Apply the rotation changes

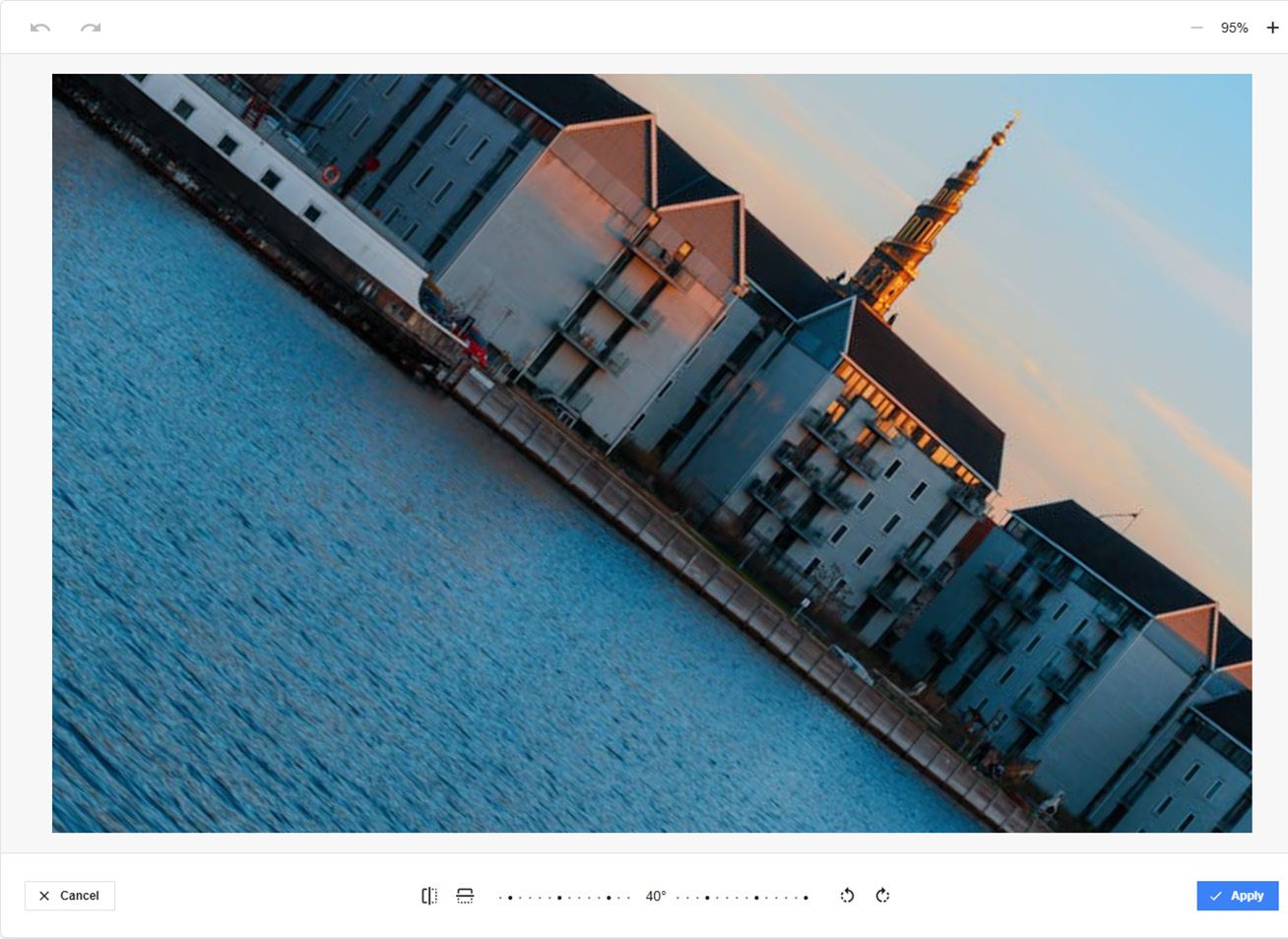(x=1237, y=896)
